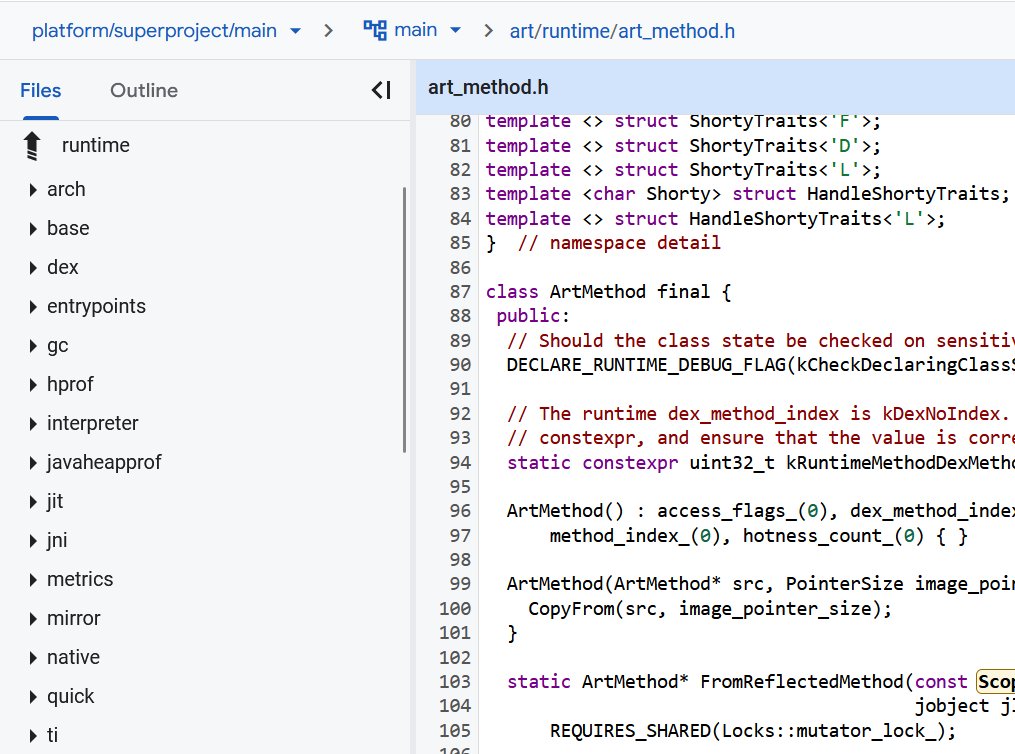Click REQUIRES_SHARED on line 105
This screenshot has height=754, width=1015.
coord(630,731)
